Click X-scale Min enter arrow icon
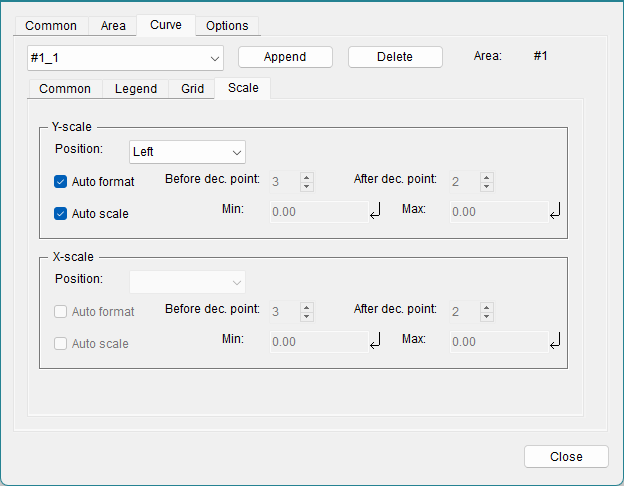 pyautogui.click(x=376, y=342)
